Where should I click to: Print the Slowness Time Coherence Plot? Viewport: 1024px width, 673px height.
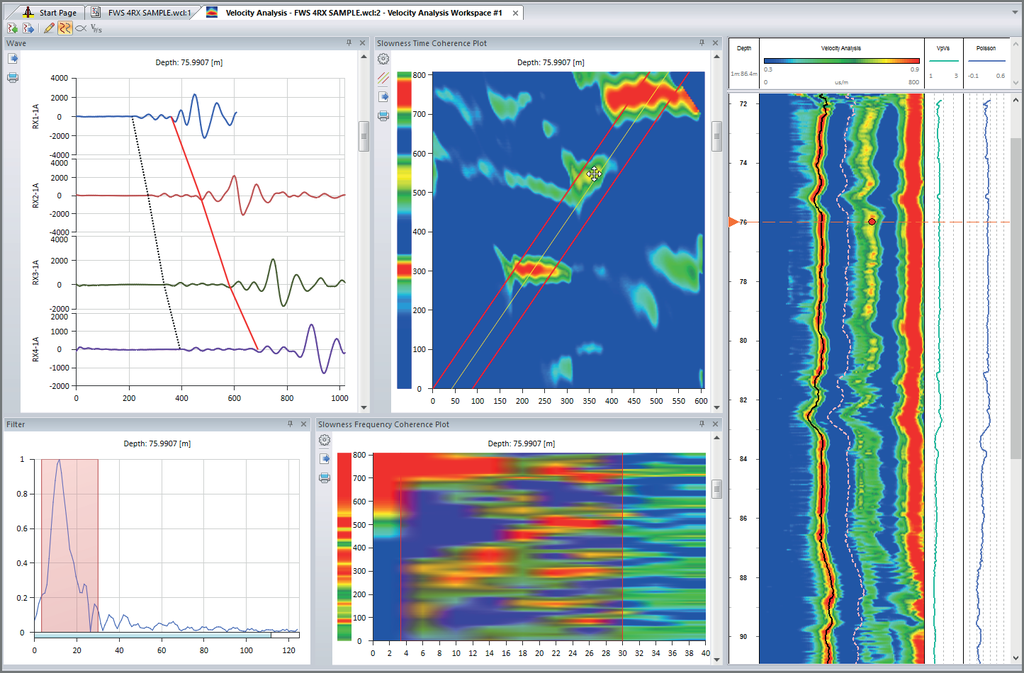[383, 115]
